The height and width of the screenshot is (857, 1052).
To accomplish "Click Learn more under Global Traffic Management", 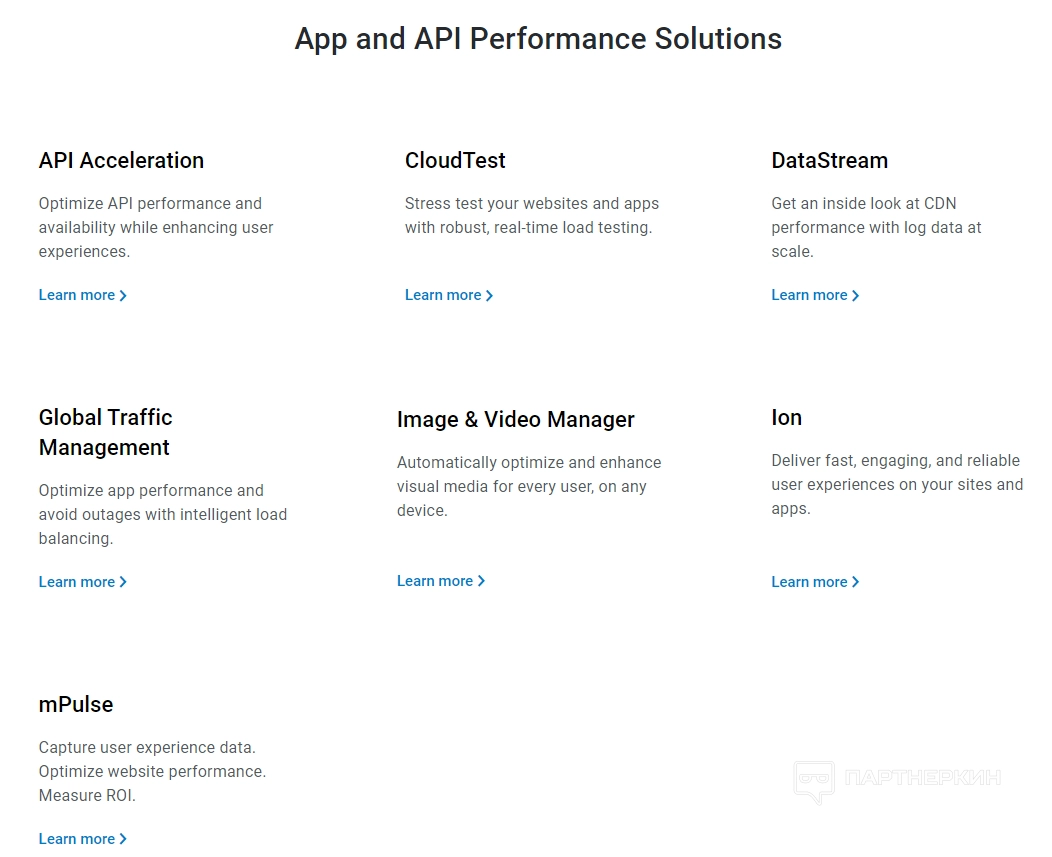I will click(77, 582).
